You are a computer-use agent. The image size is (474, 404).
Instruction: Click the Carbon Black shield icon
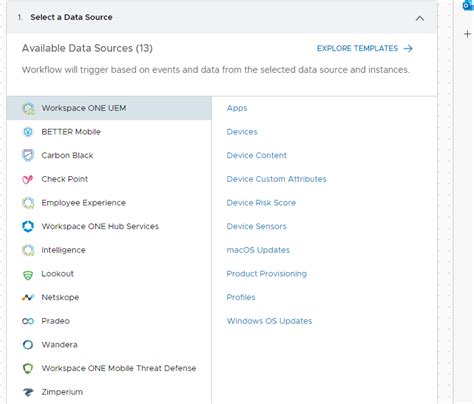pyautogui.click(x=28, y=155)
